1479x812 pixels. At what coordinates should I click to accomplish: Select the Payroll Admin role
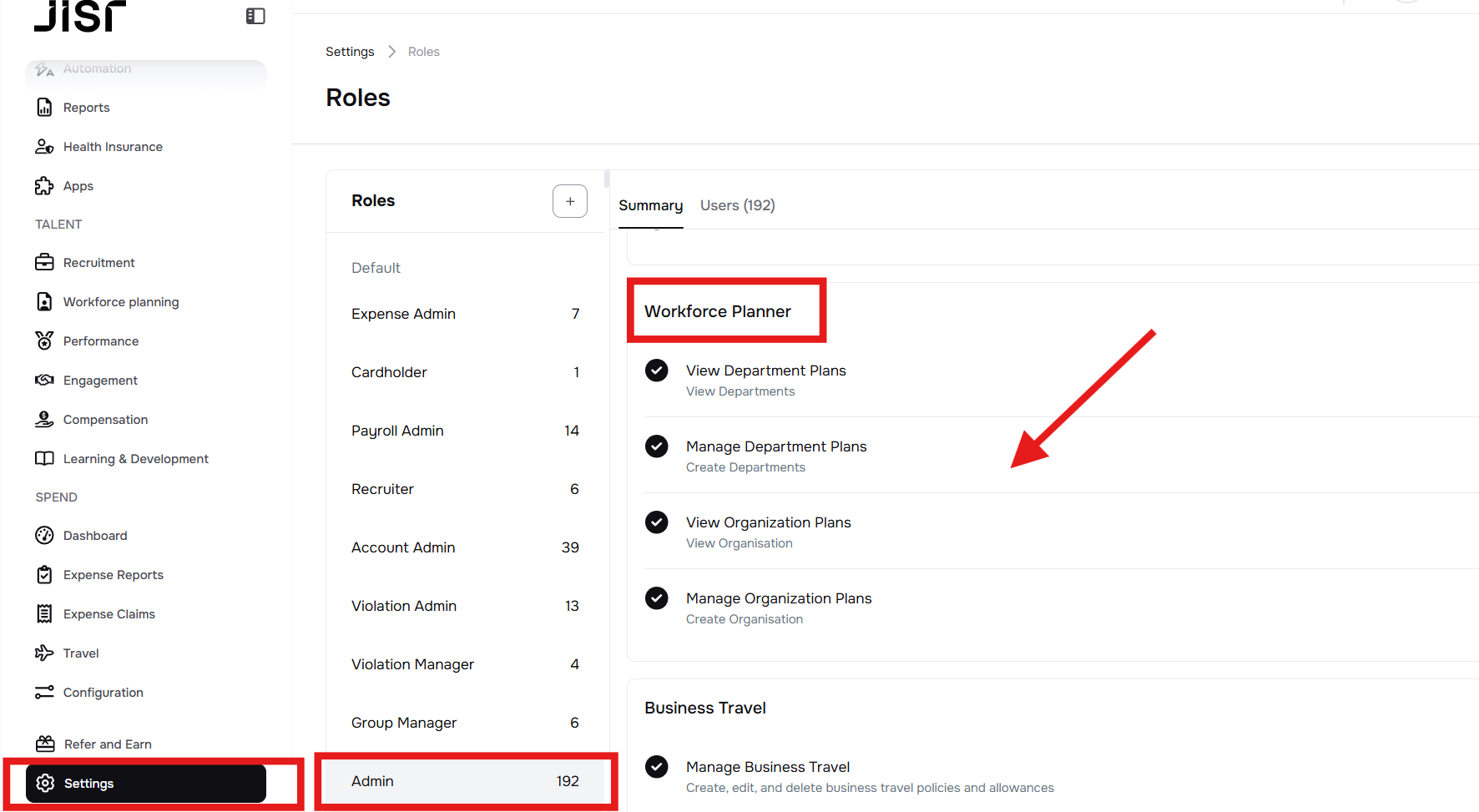(397, 431)
